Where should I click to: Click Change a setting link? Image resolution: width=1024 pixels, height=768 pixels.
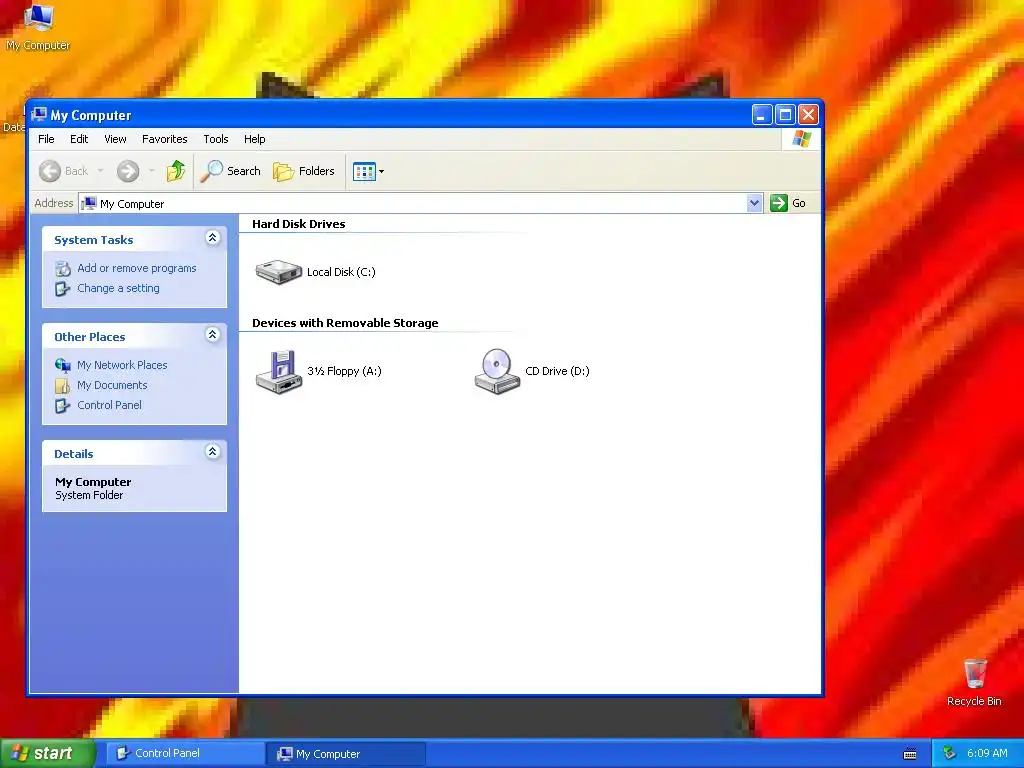pos(118,288)
